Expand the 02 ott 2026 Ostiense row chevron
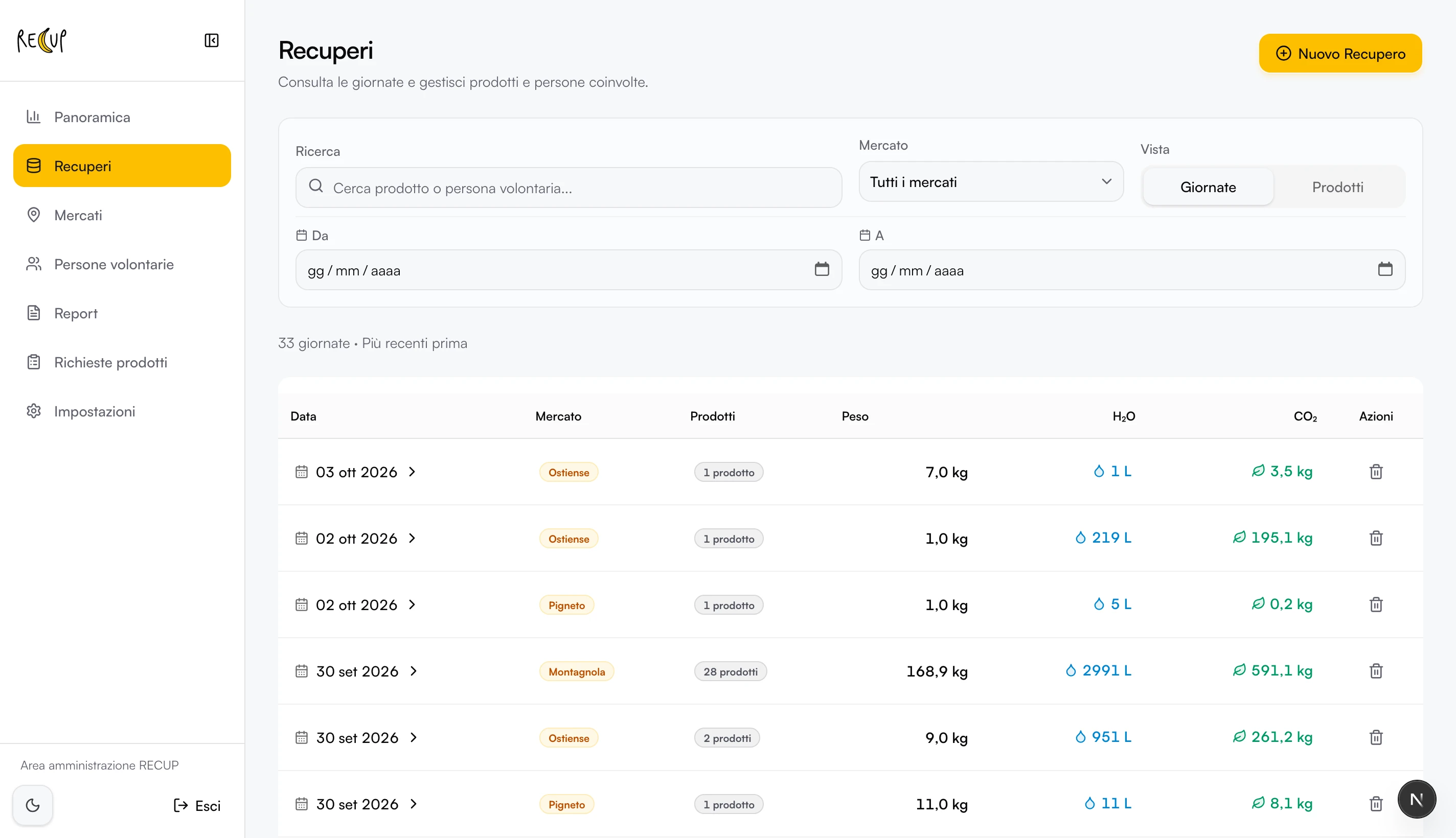Image resolution: width=1456 pixels, height=838 pixels. click(x=412, y=538)
